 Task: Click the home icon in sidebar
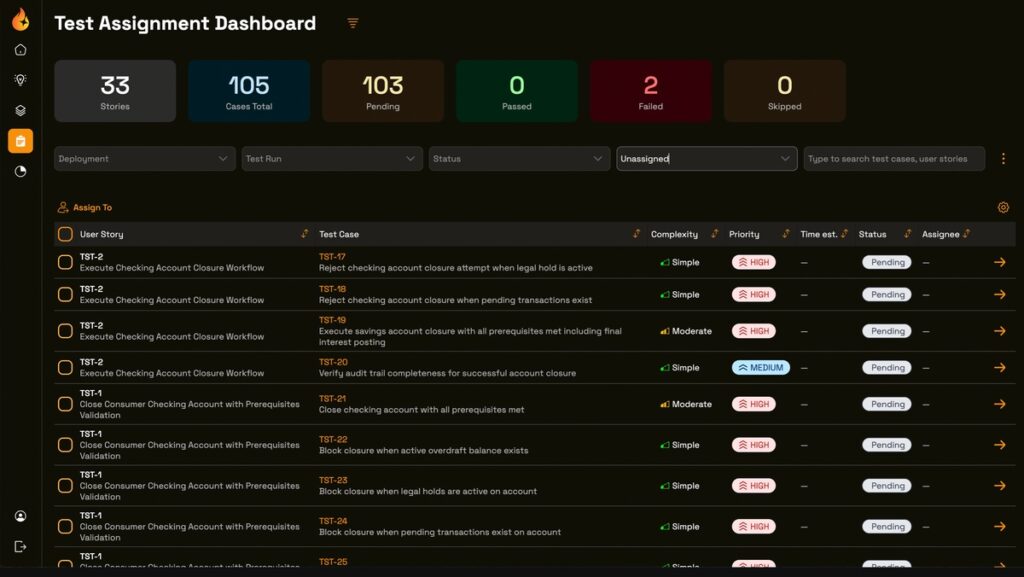(x=20, y=50)
